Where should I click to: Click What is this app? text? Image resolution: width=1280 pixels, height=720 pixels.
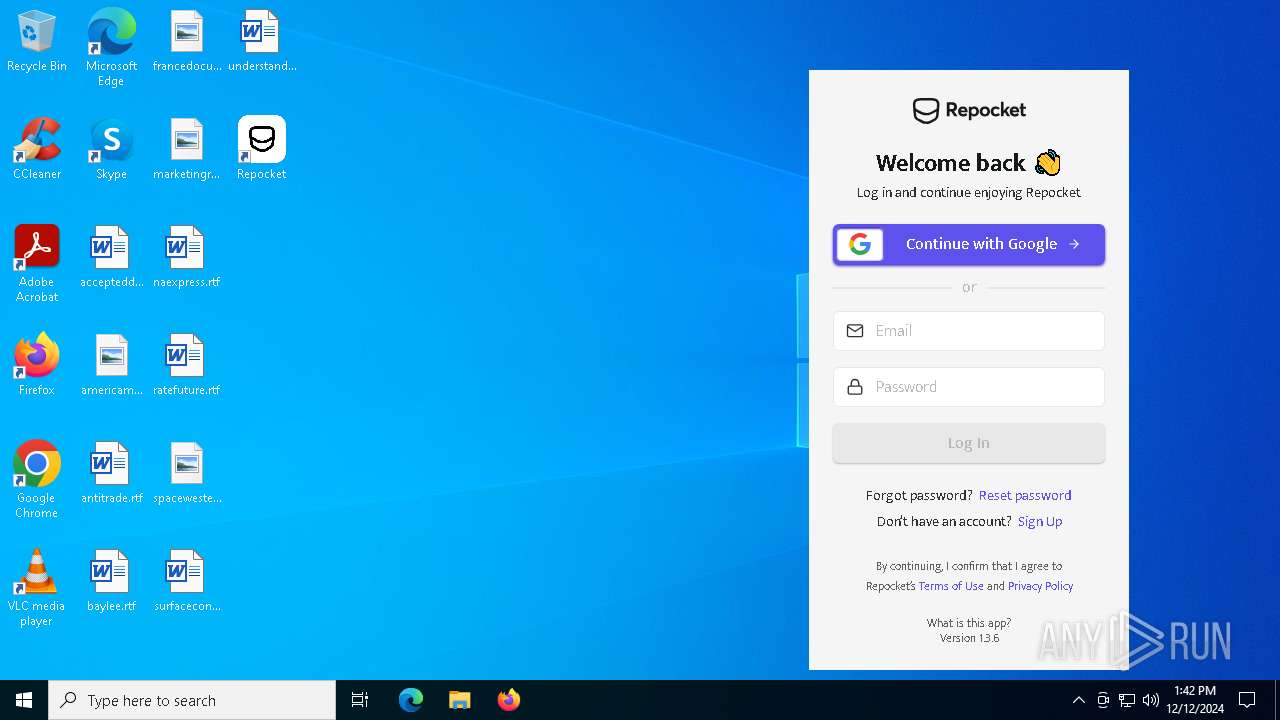(969, 623)
